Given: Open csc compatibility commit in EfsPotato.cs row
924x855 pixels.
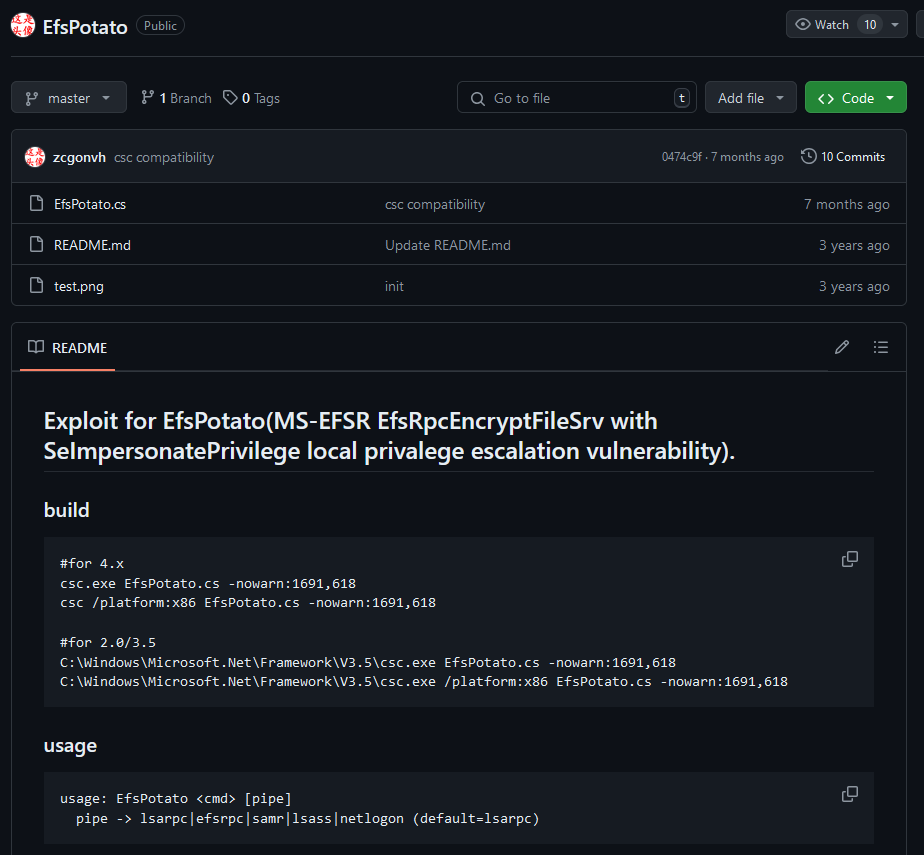Looking at the screenshot, I should (435, 204).
